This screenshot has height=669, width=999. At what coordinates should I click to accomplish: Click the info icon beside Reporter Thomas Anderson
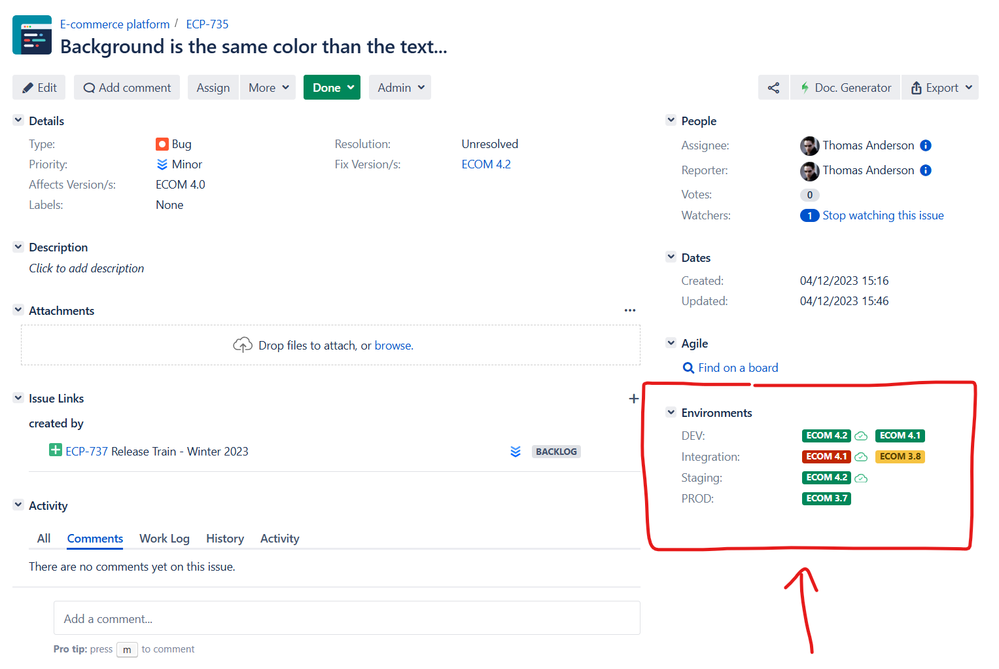926,170
